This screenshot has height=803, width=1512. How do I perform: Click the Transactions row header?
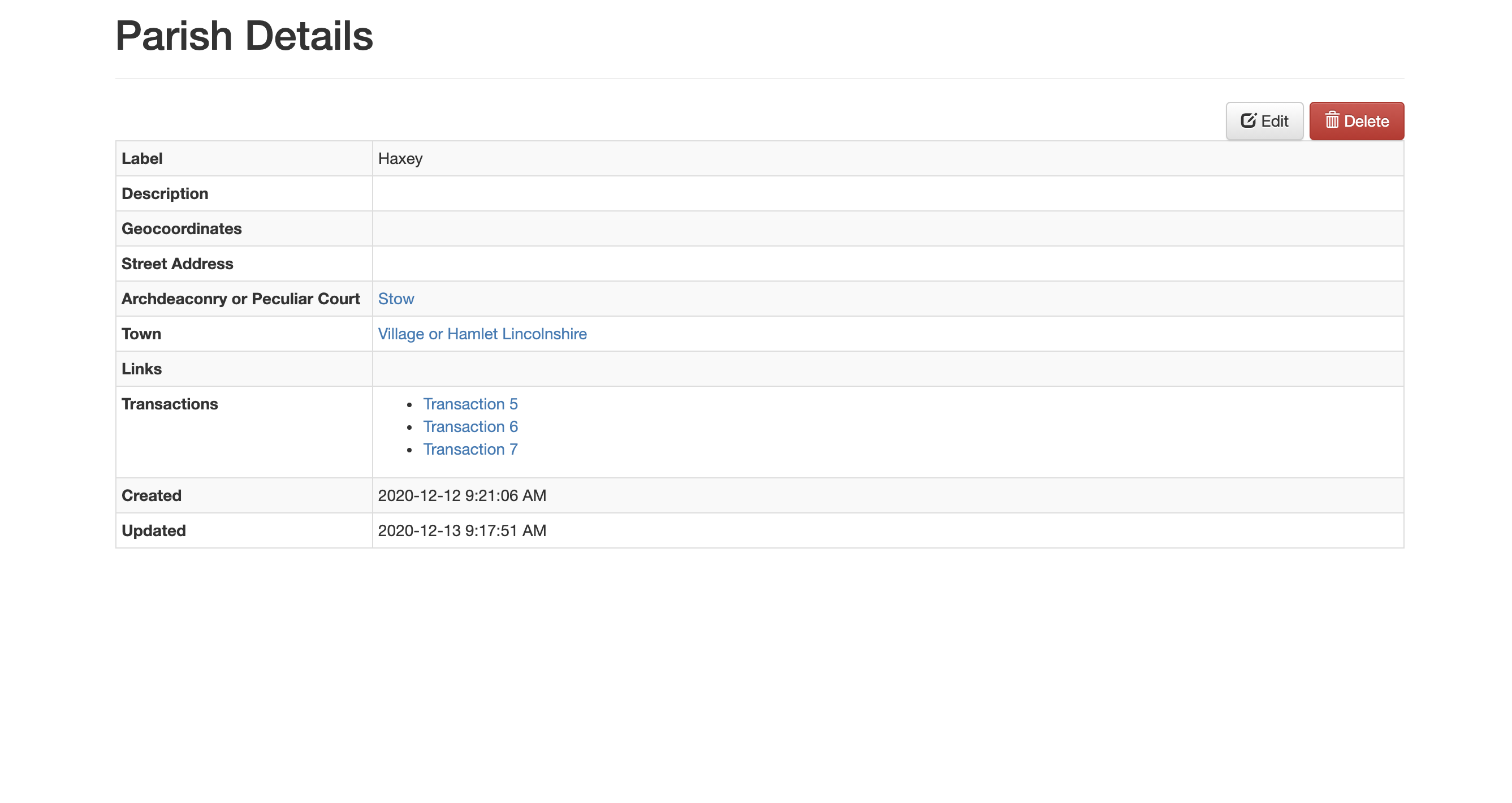pyautogui.click(x=170, y=404)
